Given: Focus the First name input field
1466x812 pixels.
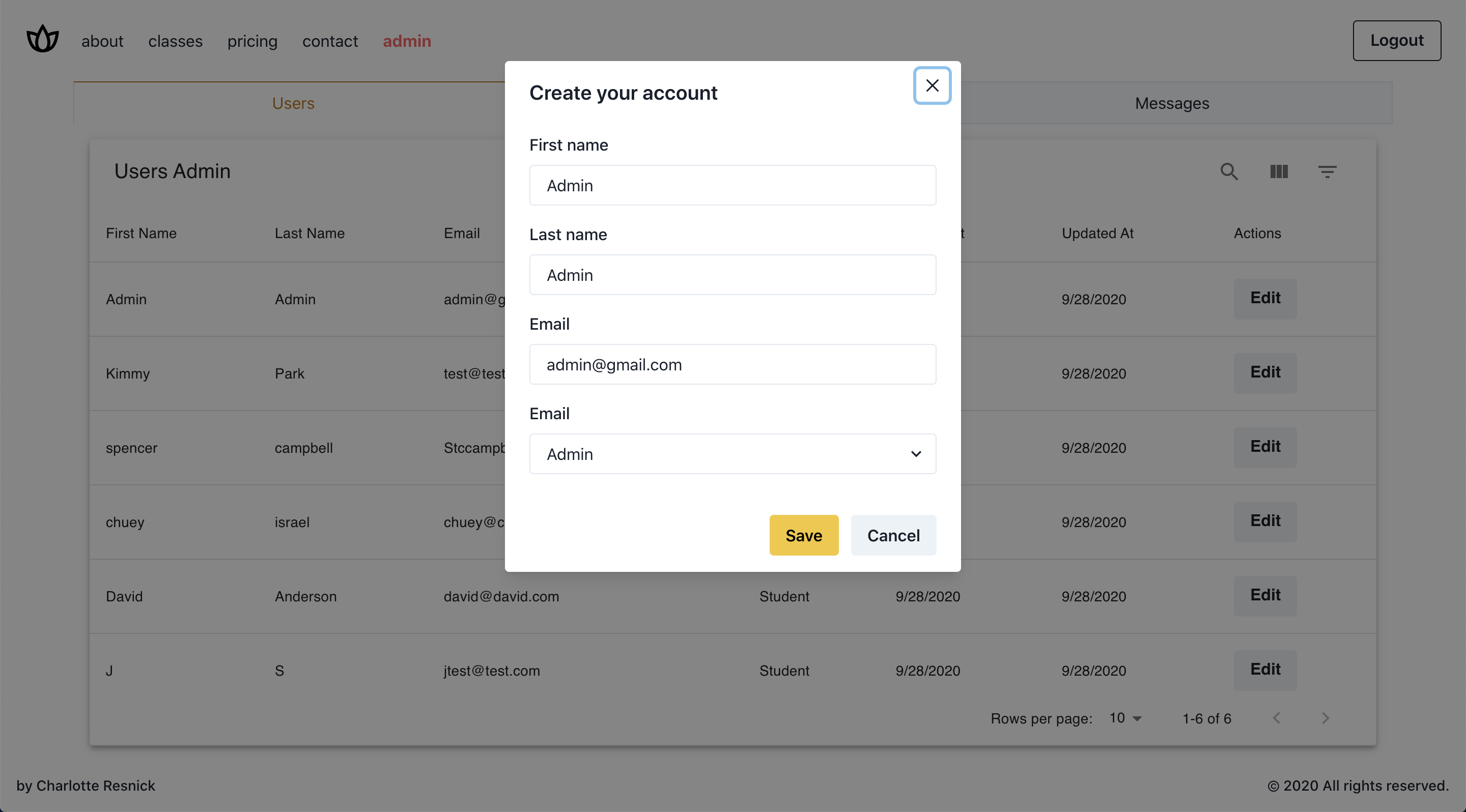Looking at the screenshot, I should tap(732, 185).
